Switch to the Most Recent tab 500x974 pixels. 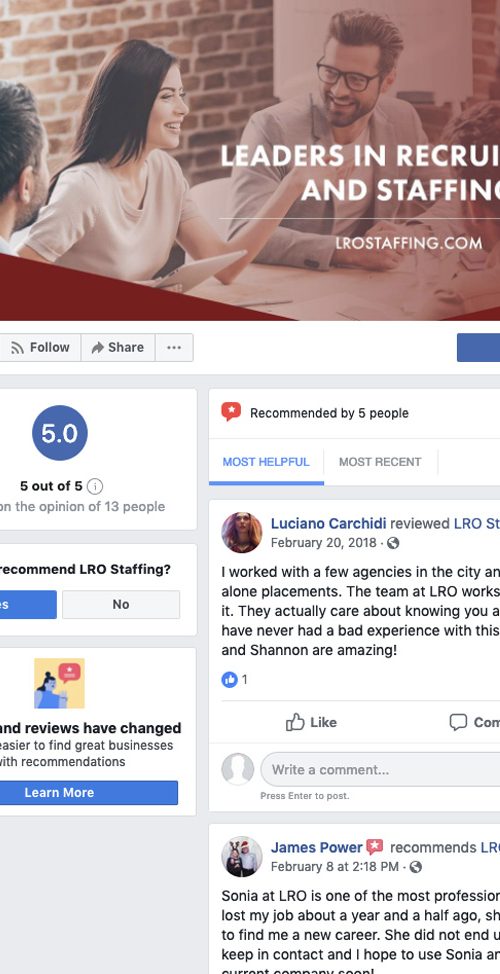click(380, 462)
